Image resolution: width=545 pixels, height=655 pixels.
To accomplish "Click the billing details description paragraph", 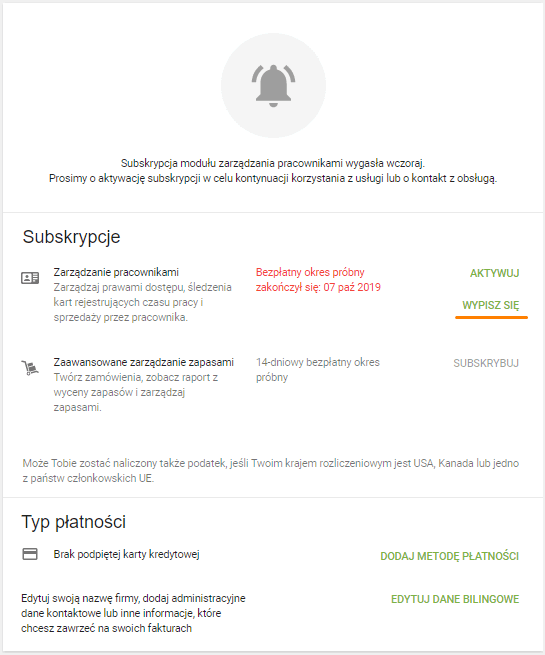I will coord(133,613).
